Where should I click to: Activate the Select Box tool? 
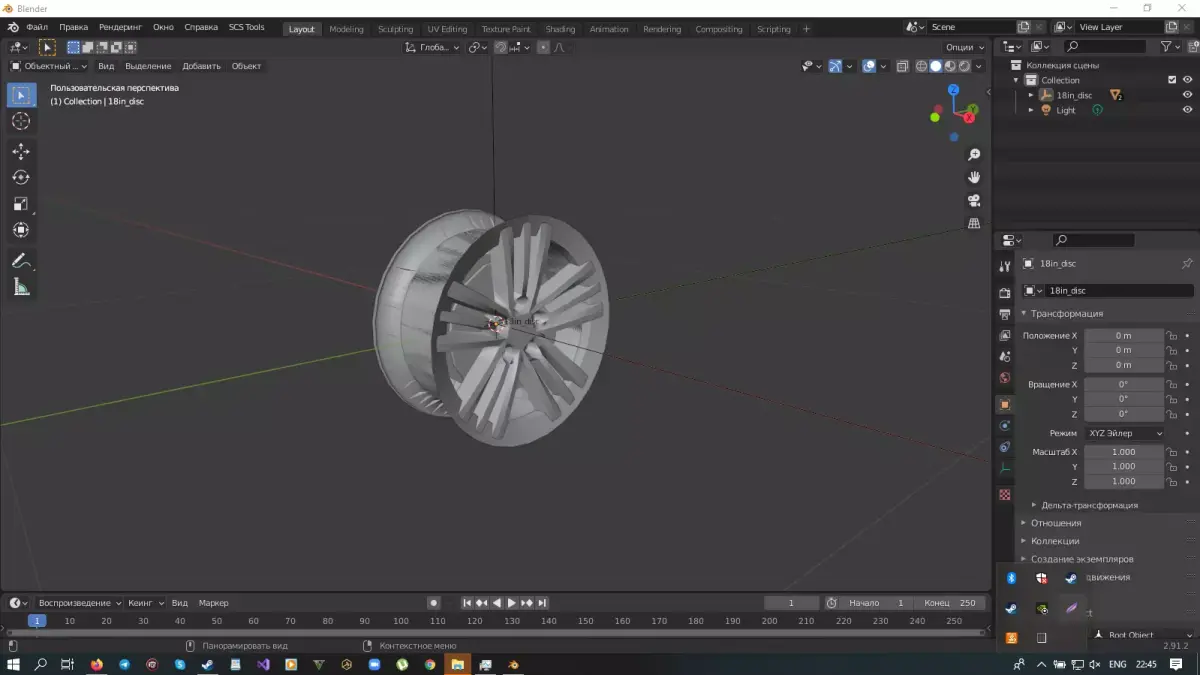(21, 95)
